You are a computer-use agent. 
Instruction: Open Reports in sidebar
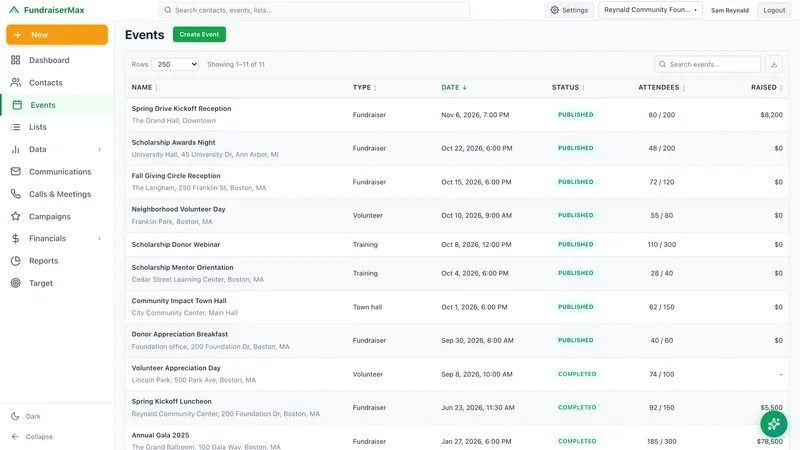[x=57, y=261]
